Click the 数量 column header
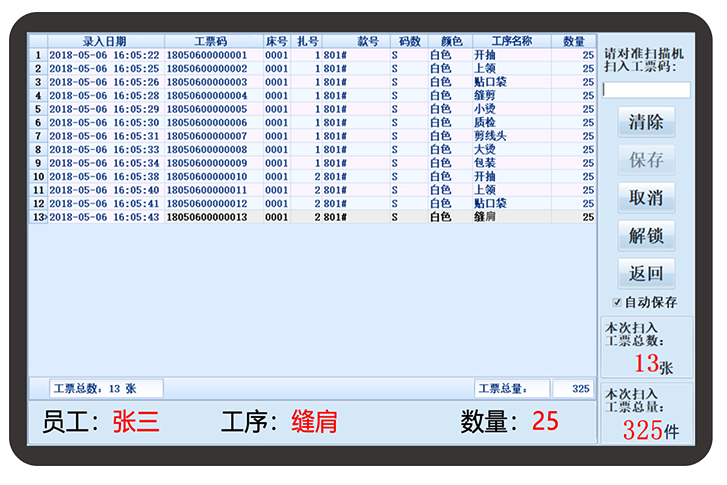 pos(574,41)
